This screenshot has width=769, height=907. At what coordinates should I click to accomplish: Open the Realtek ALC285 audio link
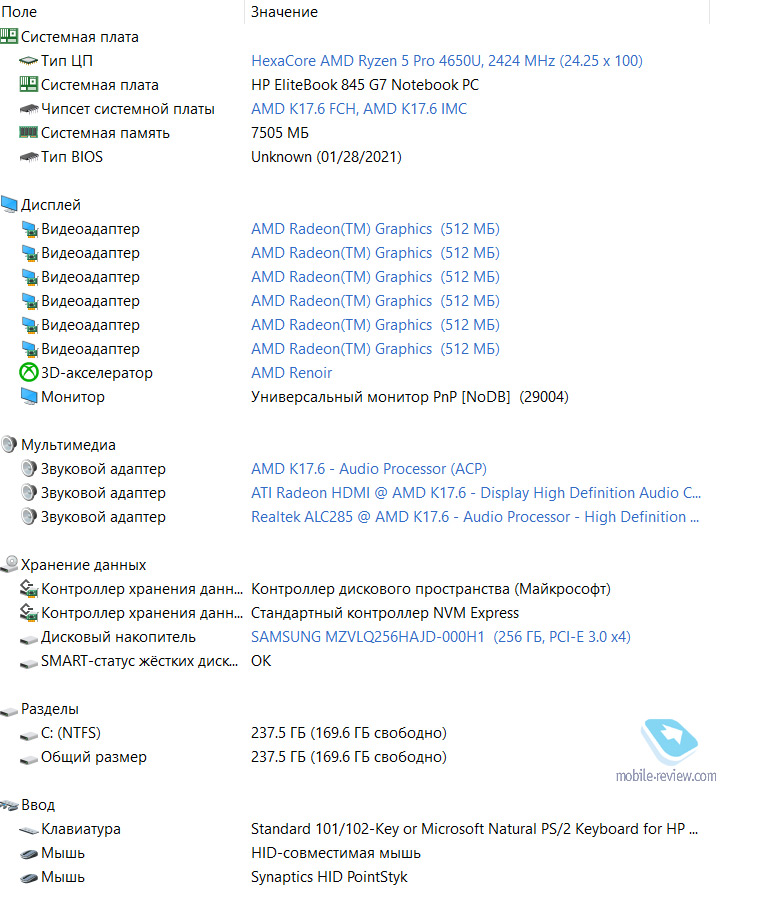475,517
